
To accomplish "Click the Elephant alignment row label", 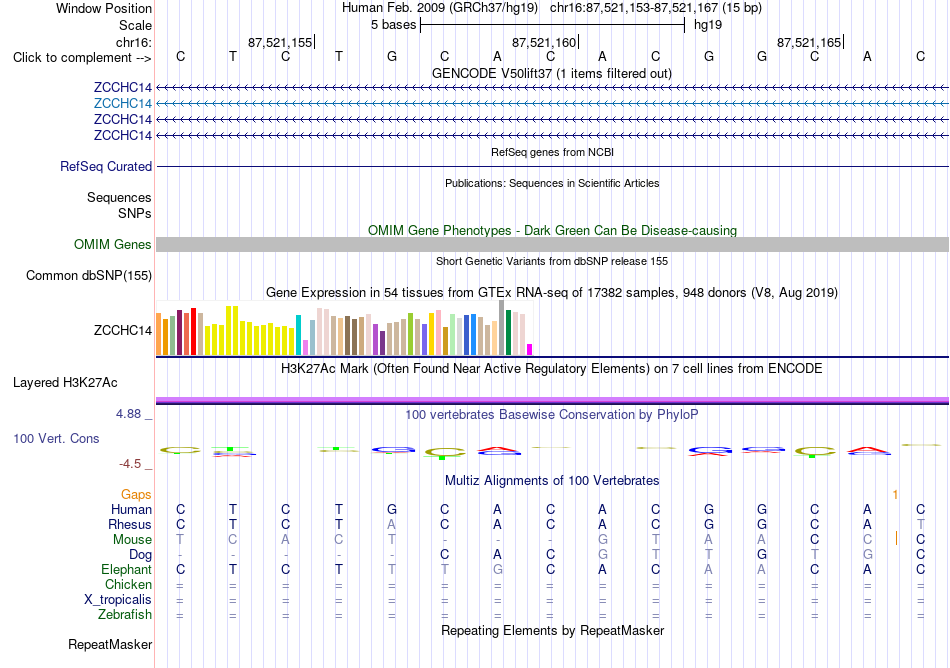I will (126, 570).
